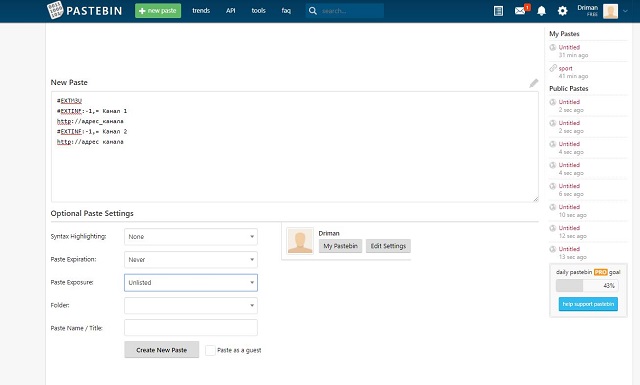640x385 pixels.
Task: Click globe icon beside 12 sec ago paste
Action: point(553,228)
